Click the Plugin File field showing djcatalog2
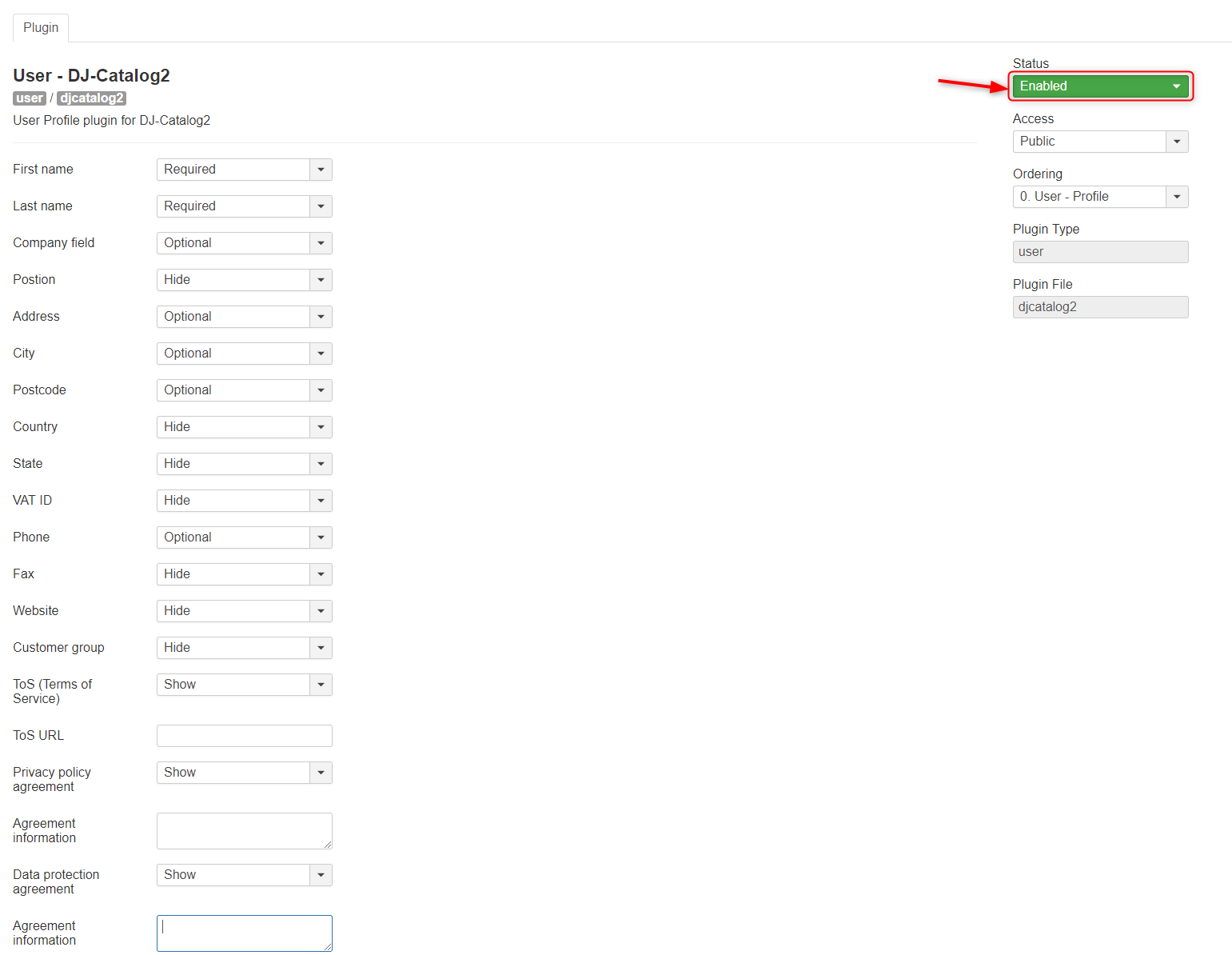The image size is (1232, 955). click(1100, 307)
